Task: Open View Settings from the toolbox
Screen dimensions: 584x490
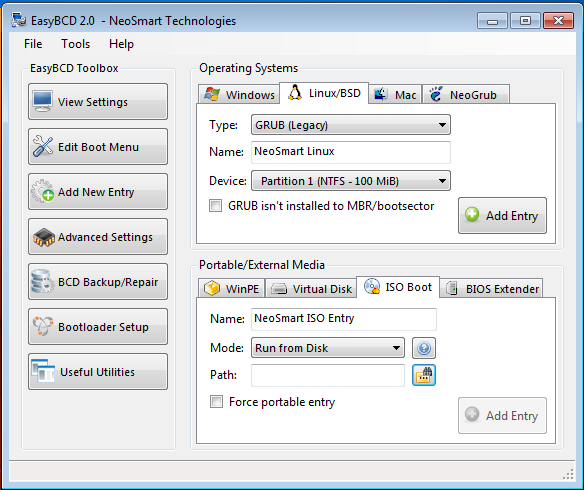Action: (98, 102)
